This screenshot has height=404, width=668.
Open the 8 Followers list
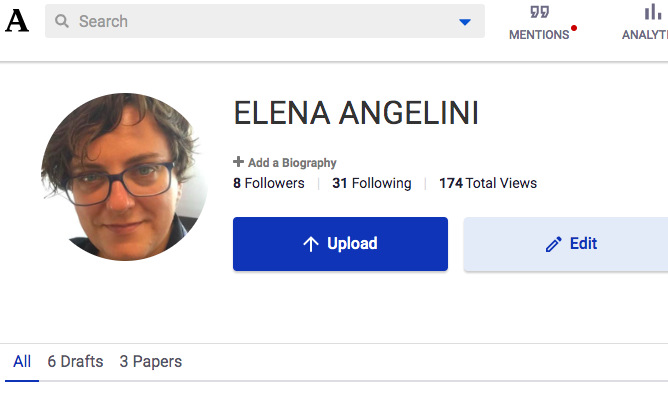click(269, 183)
